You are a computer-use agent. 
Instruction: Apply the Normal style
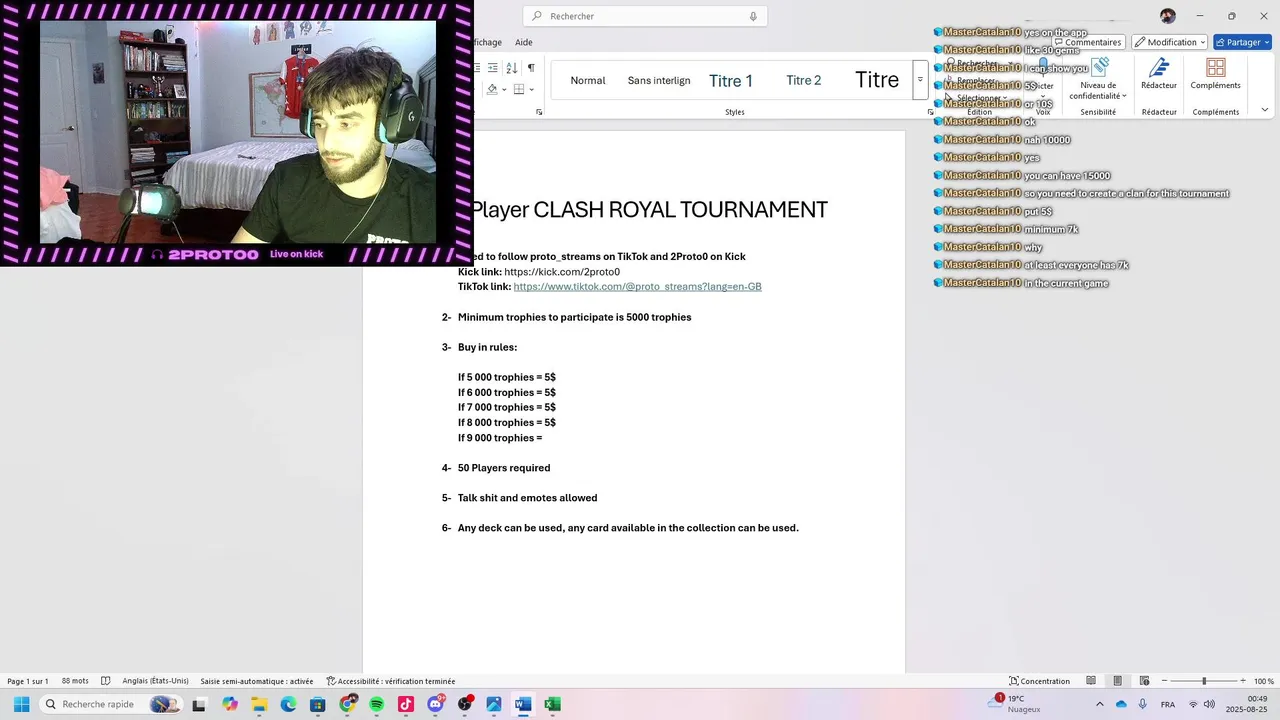[588, 80]
